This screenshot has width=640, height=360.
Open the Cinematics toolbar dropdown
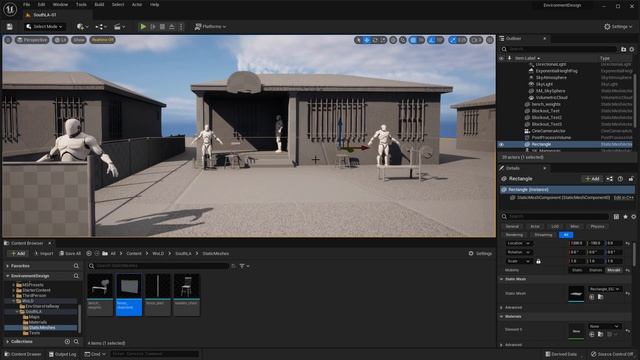point(120,27)
